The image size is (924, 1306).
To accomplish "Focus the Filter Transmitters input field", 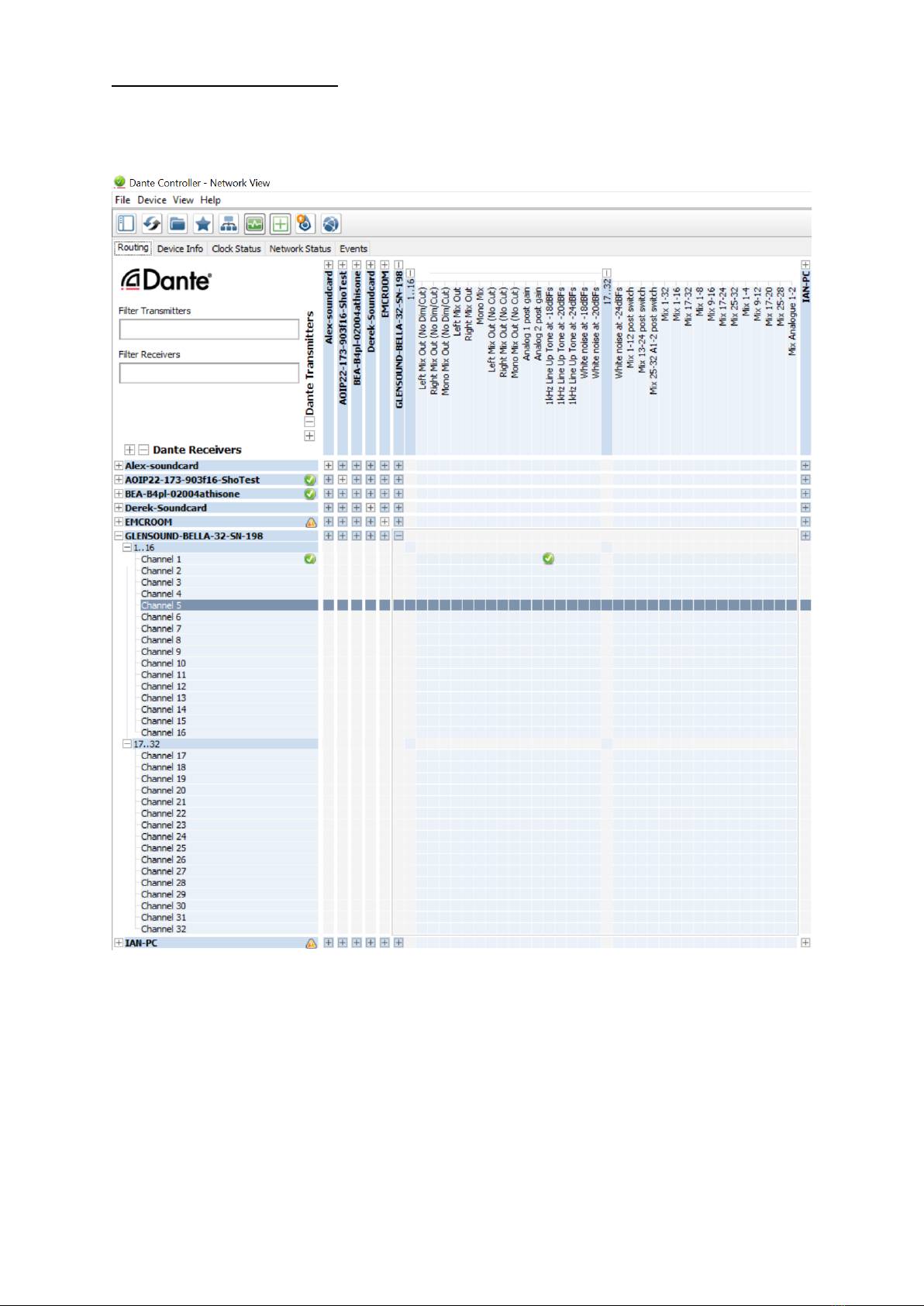I will click(209, 329).
